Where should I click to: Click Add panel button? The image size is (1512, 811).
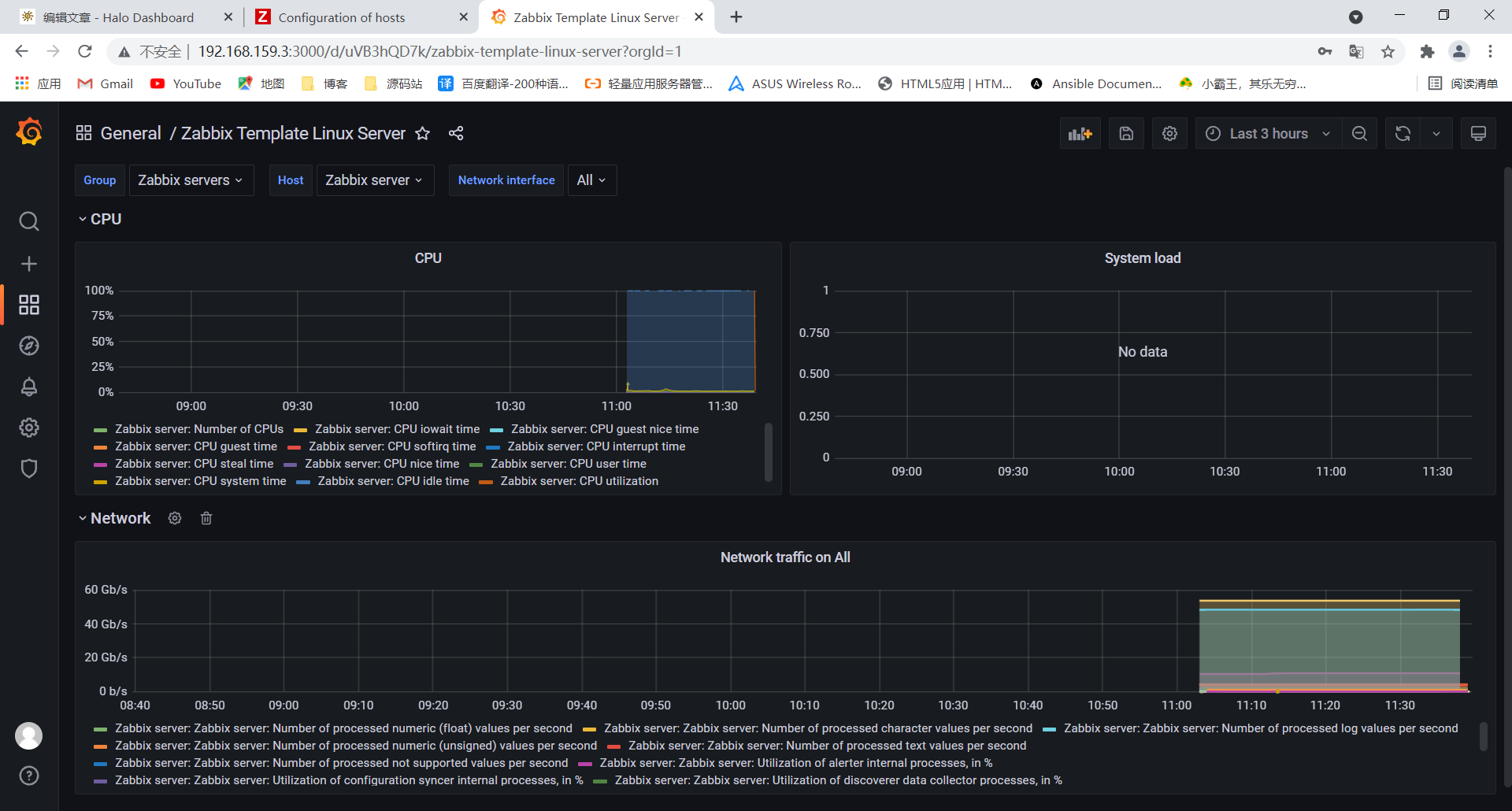tap(1080, 134)
